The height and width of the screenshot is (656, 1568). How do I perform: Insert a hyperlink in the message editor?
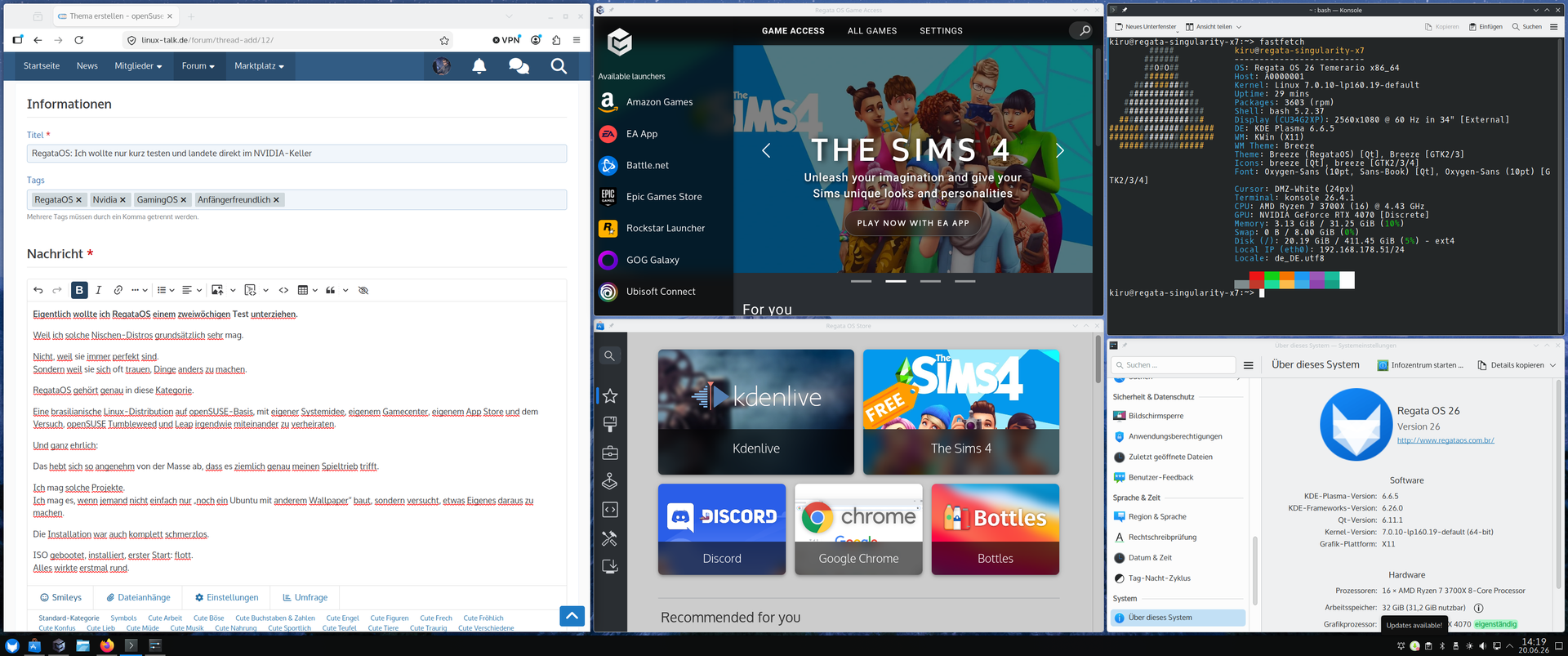click(x=118, y=290)
